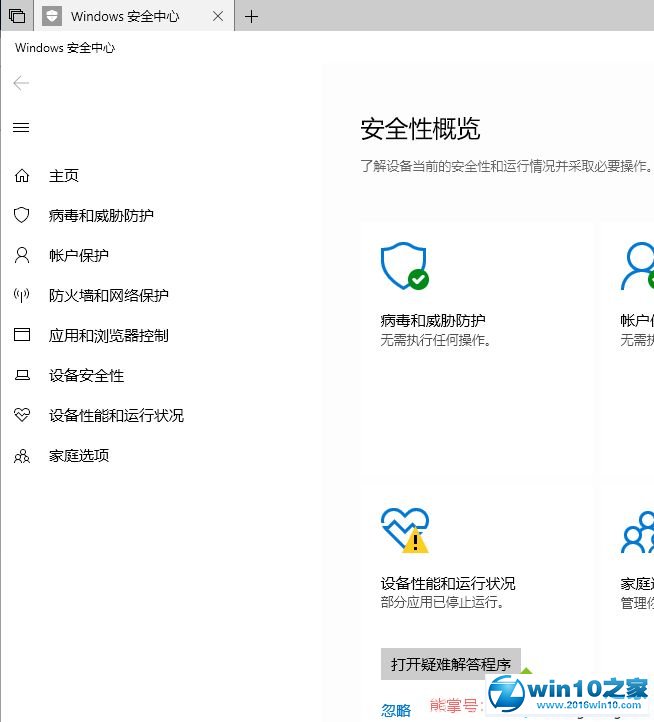The height and width of the screenshot is (722, 654).
Task: Click the wireless icon for 防火墙和网络保护
Action: [x=22, y=296]
